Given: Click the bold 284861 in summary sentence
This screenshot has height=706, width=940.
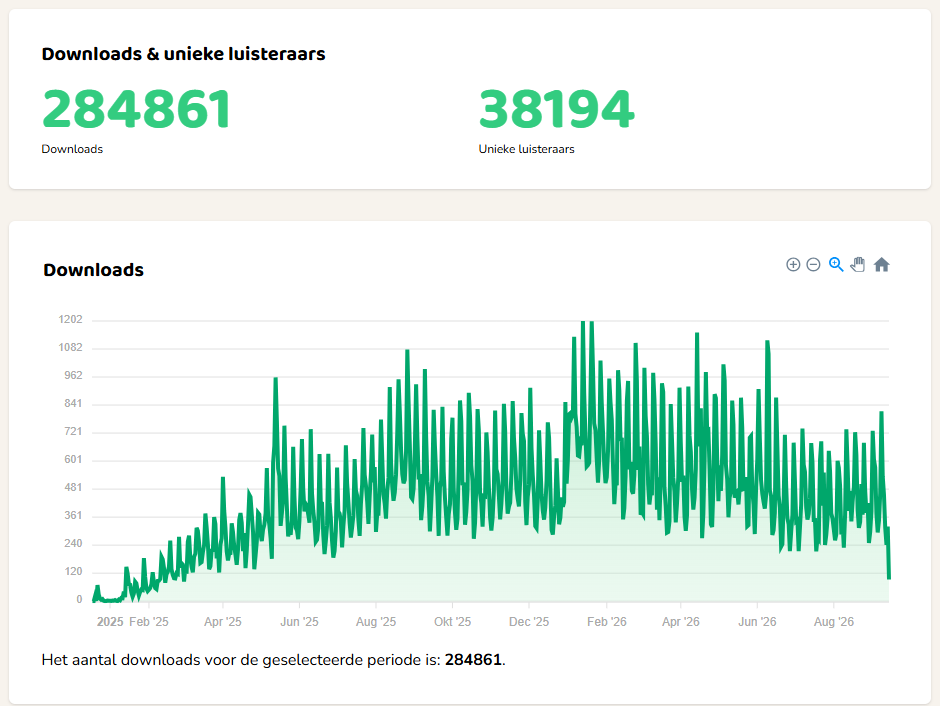Looking at the screenshot, I should [473, 660].
